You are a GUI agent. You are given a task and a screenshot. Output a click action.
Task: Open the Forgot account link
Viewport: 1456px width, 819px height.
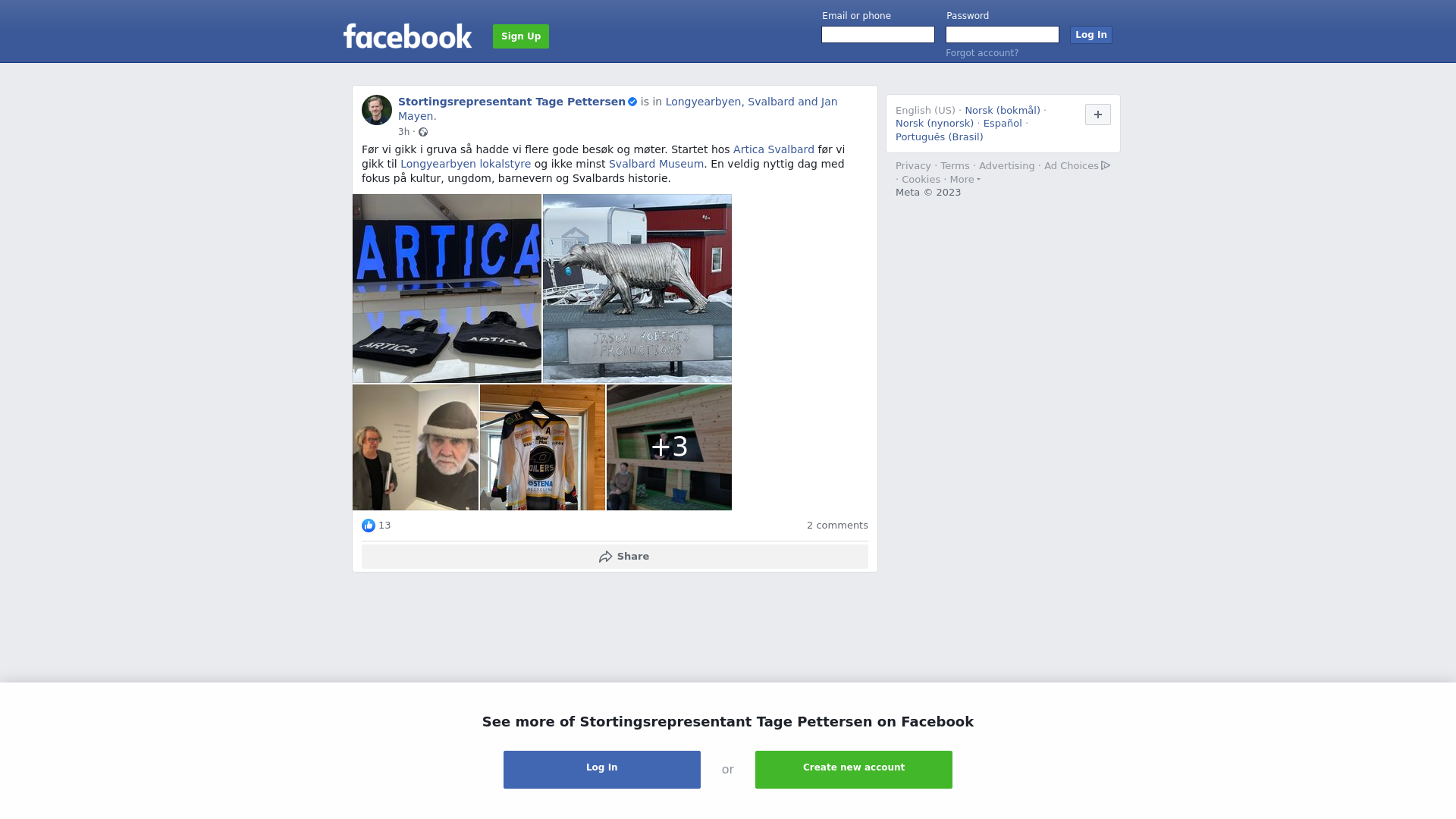982,53
